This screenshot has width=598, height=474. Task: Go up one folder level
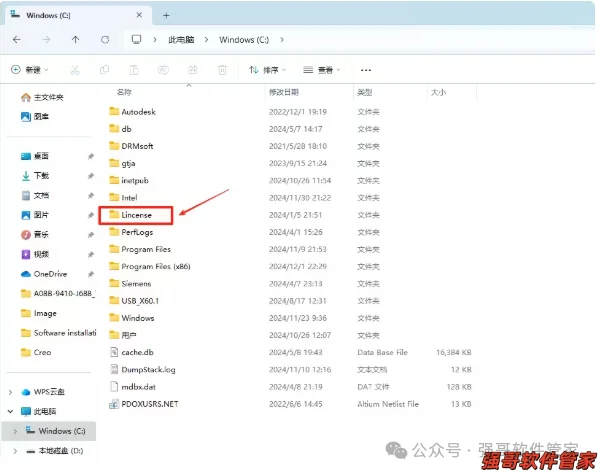(76, 40)
